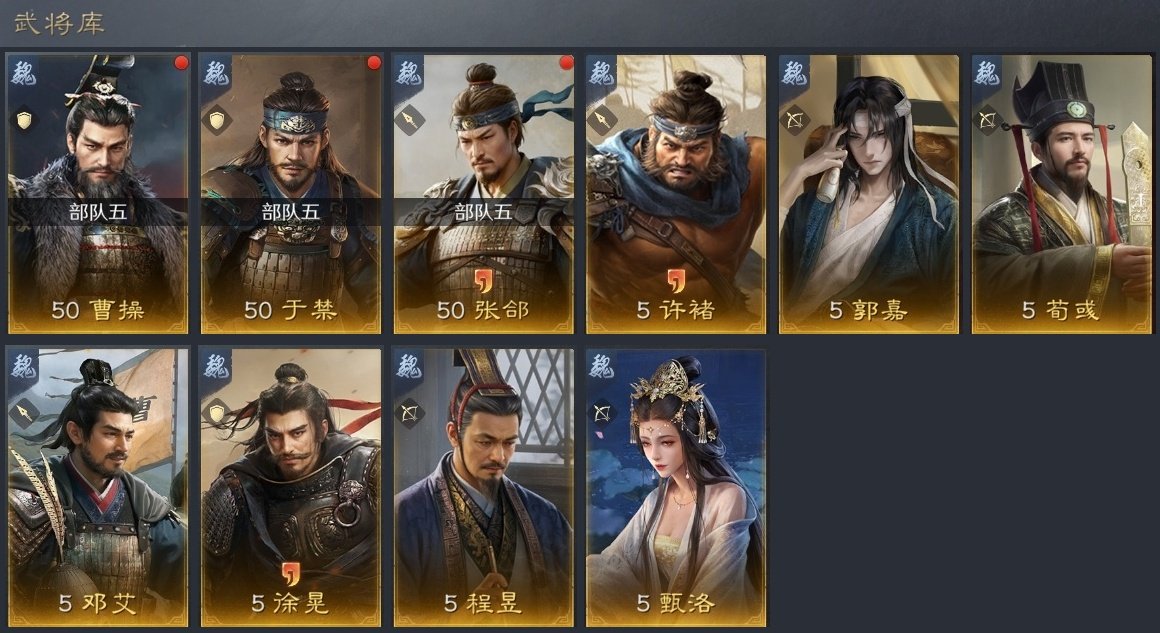Click the 武将库 header title
Screen dimensions: 1160x633
click(x=58, y=22)
